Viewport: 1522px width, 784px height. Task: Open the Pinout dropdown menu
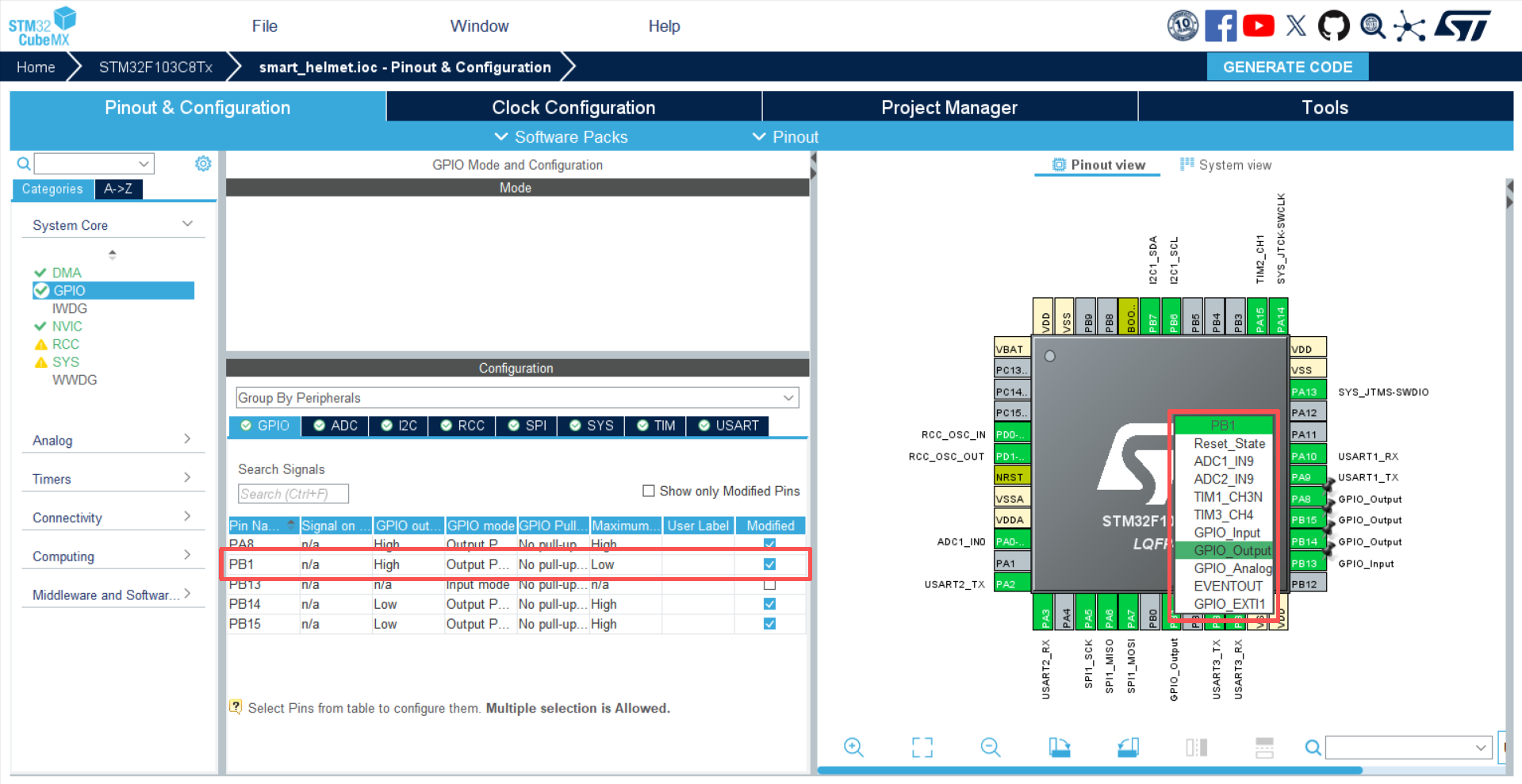tap(785, 137)
